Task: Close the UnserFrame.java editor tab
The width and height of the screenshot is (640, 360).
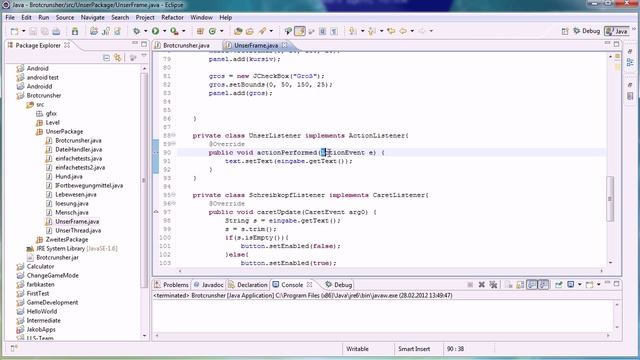Action: pos(284,45)
